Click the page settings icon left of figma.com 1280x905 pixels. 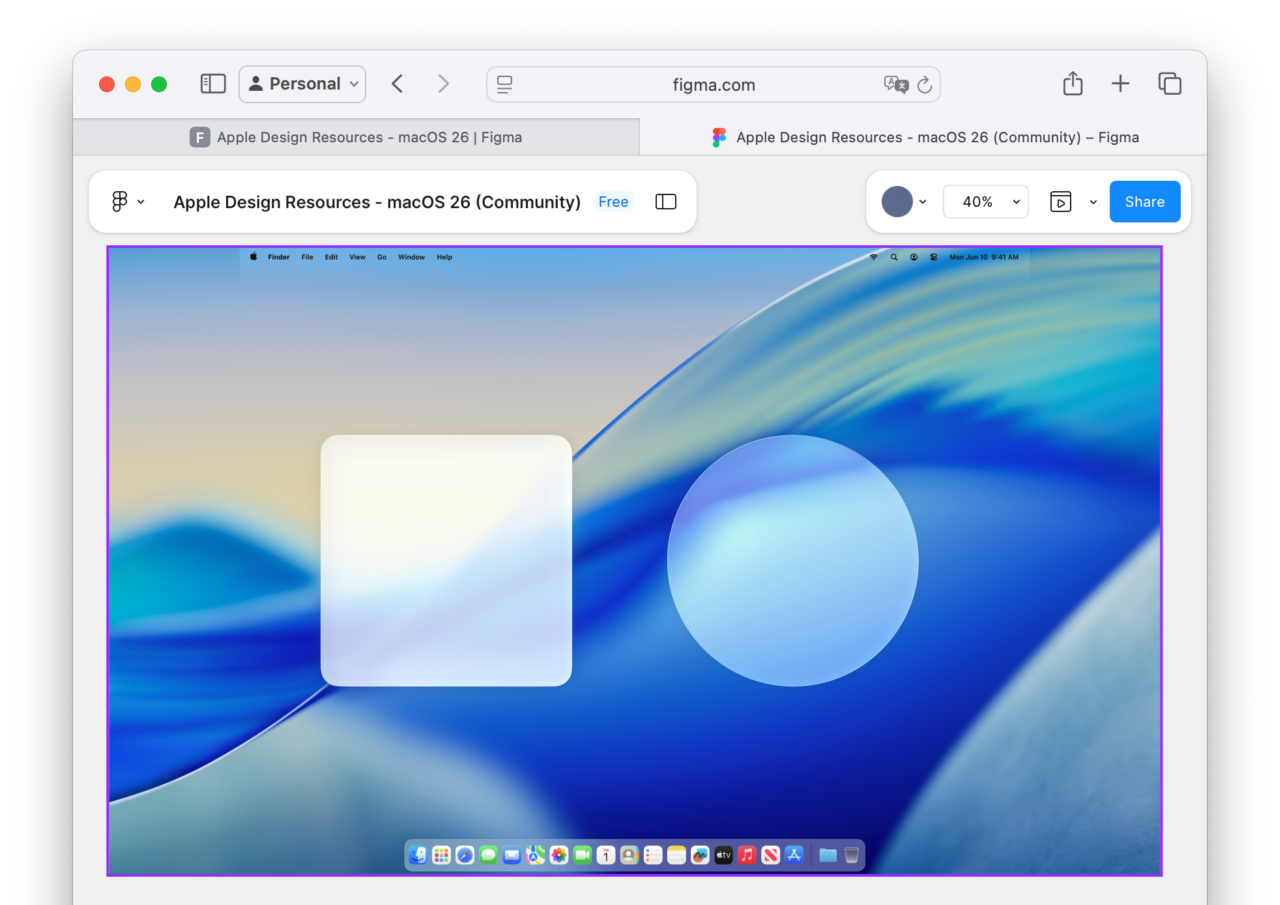point(504,84)
